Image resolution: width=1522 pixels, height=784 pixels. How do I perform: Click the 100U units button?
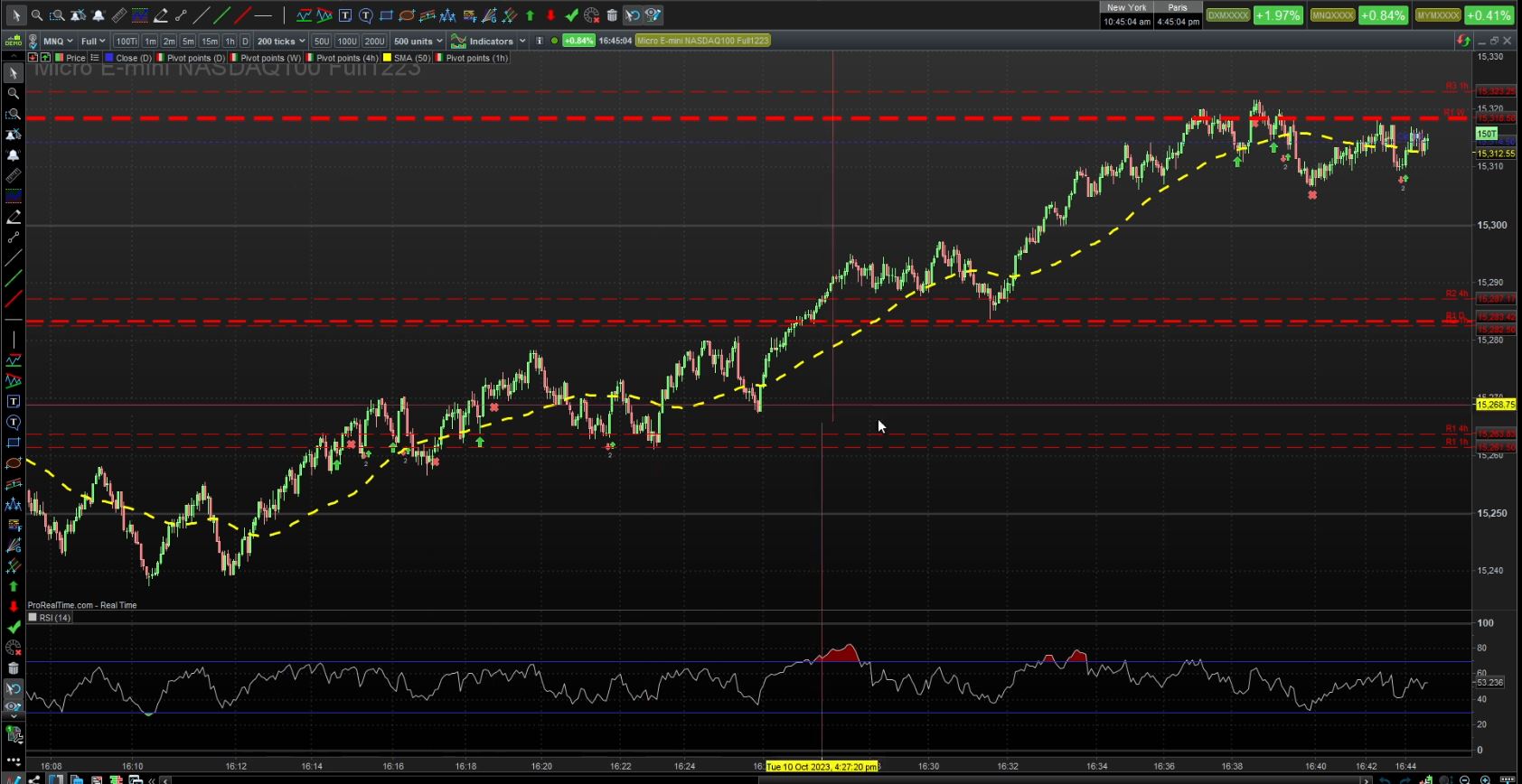pos(347,41)
